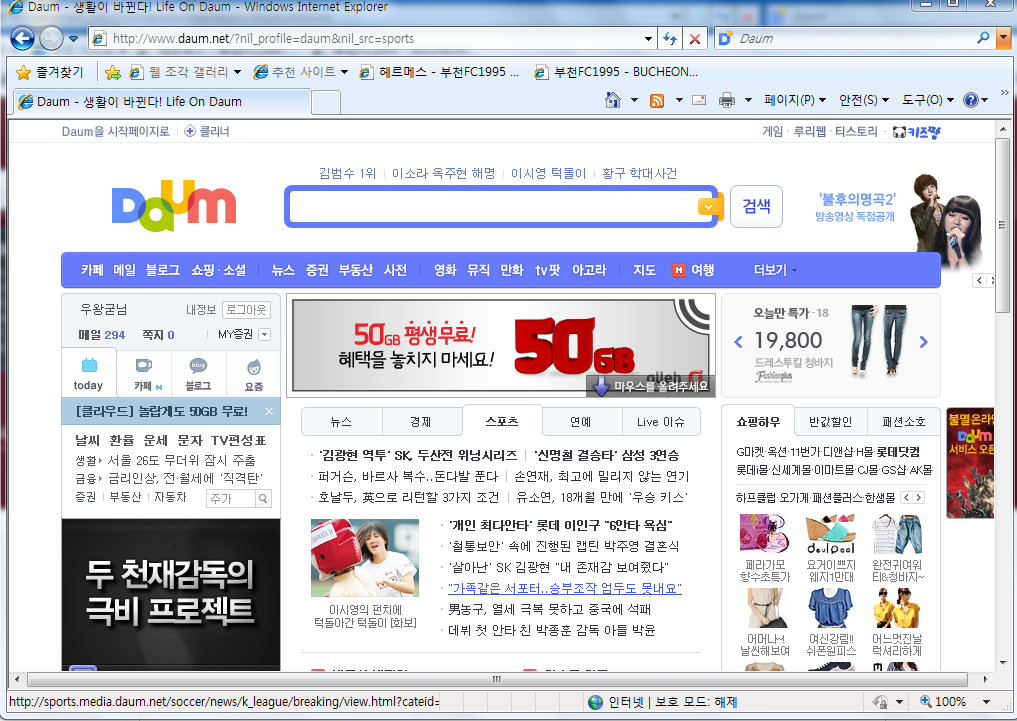Click the Refresh page icon
The height and width of the screenshot is (721, 1017).
pos(671,39)
